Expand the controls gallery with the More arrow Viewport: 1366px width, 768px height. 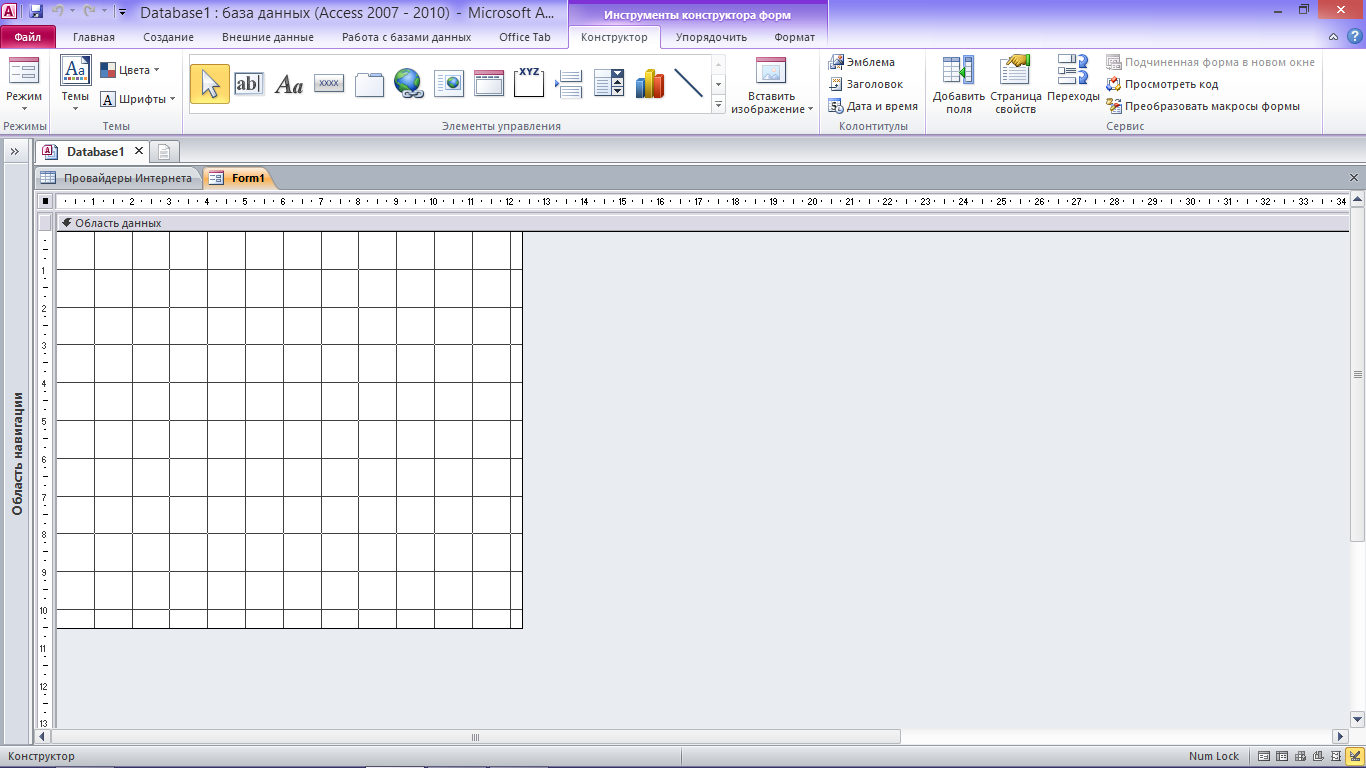tap(718, 104)
